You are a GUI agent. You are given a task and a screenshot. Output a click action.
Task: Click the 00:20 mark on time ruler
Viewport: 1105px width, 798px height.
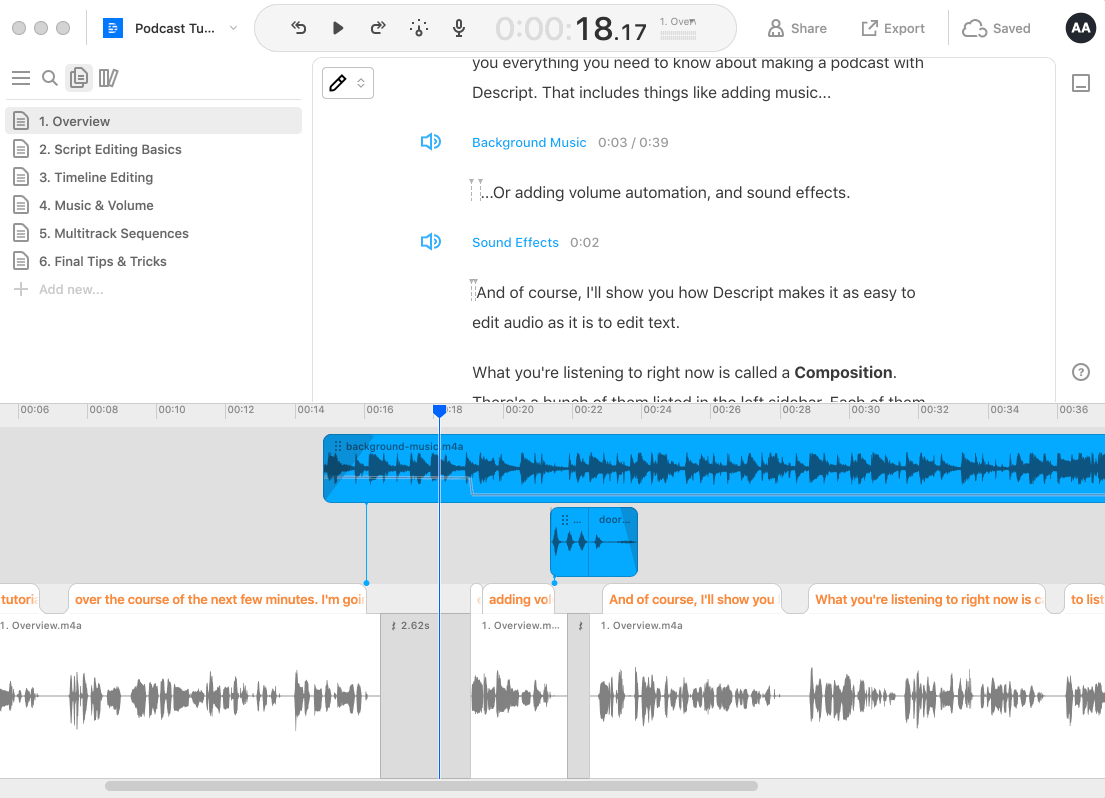coord(519,410)
